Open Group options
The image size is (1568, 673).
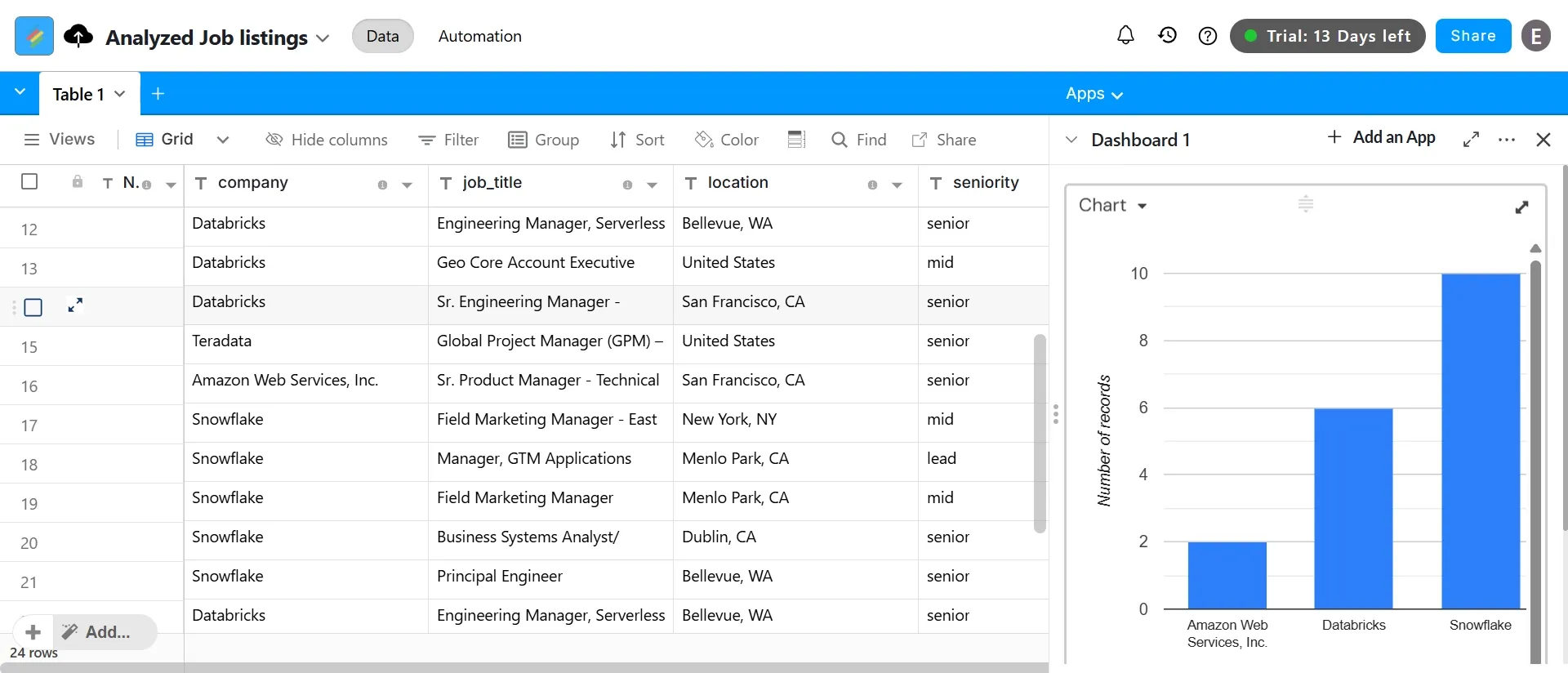click(543, 140)
